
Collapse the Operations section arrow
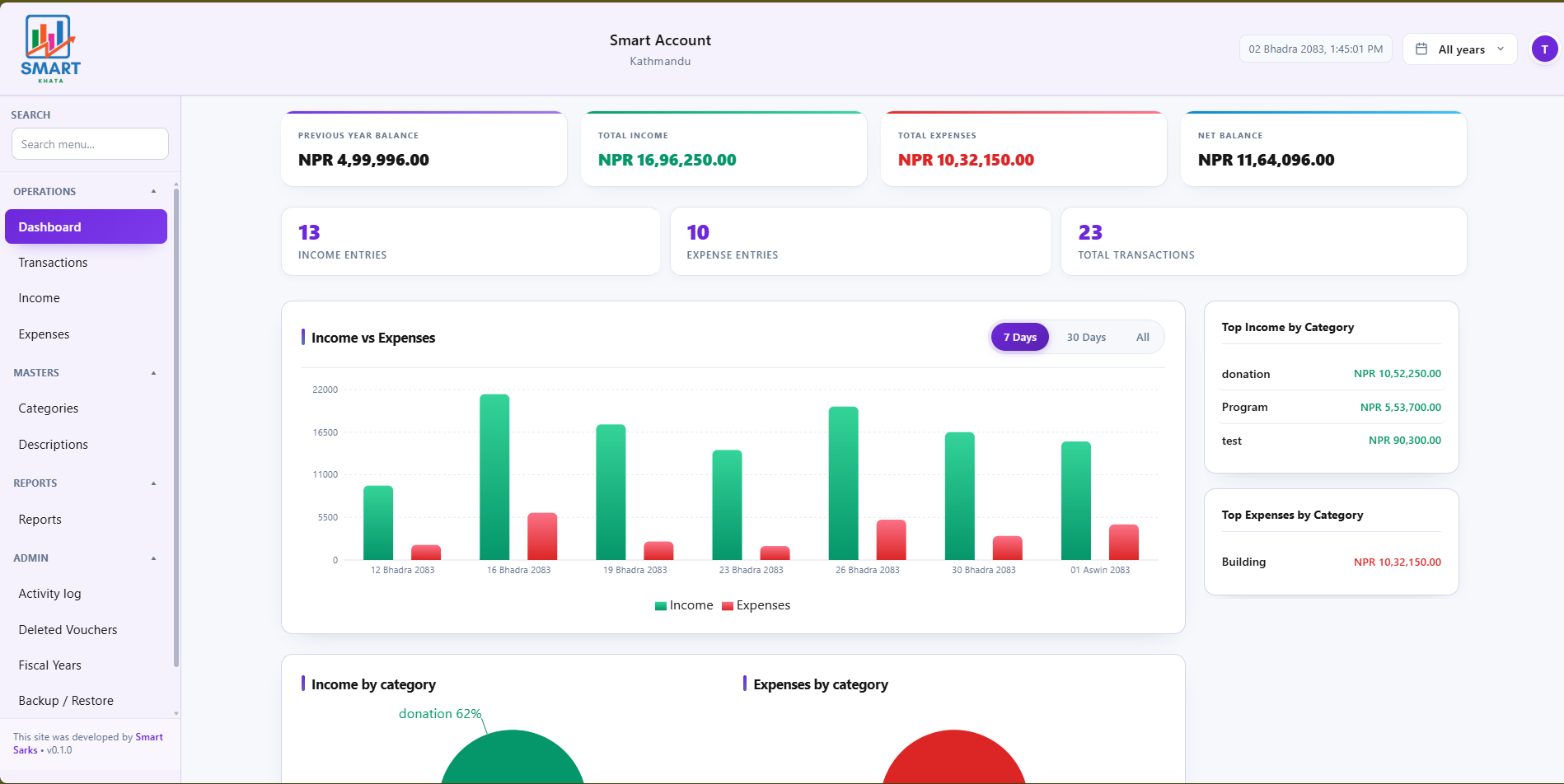[153, 191]
